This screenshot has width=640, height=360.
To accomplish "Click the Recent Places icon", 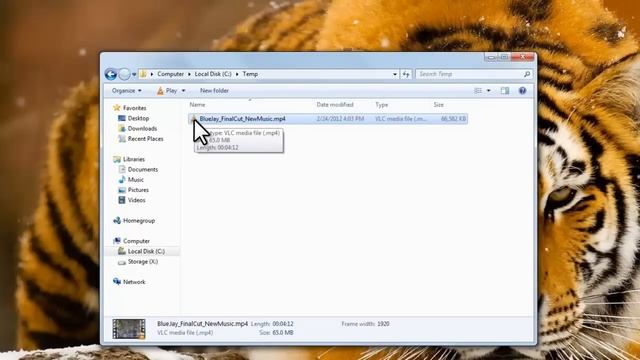I will (122, 139).
